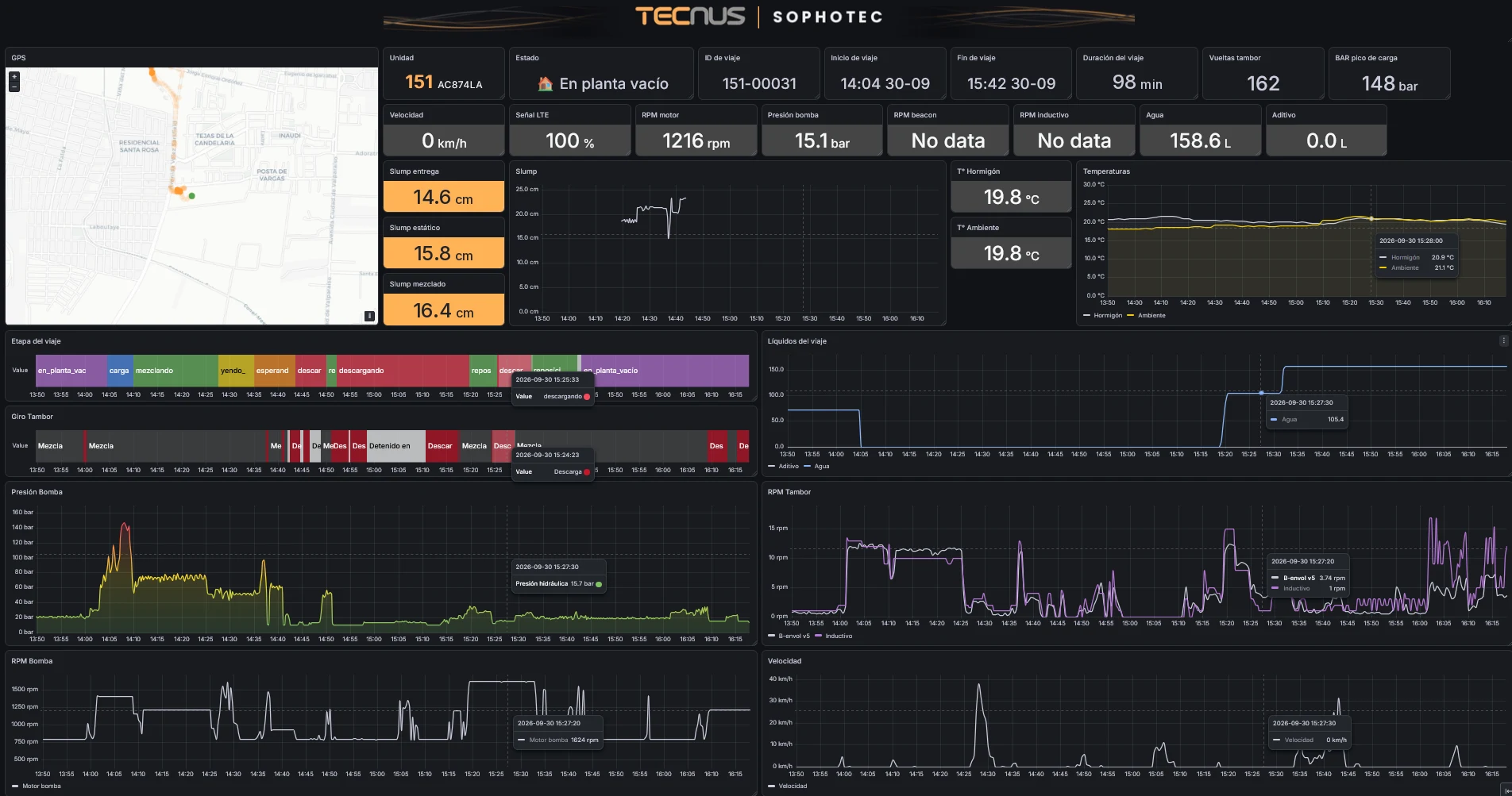
Task: Select the en_planta_vacio stage segment
Action: coord(665,371)
